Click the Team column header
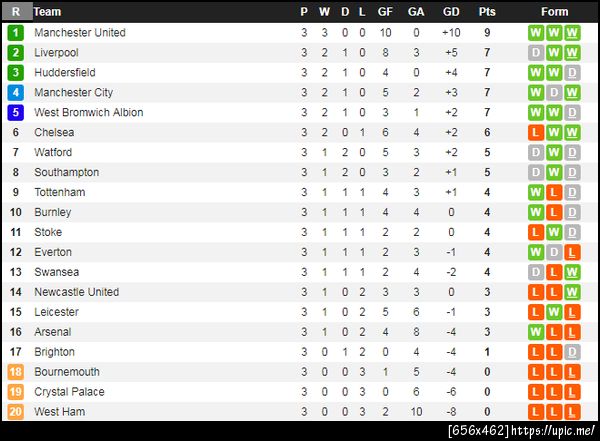Screen dimensions: 600x441 [47, 12]
